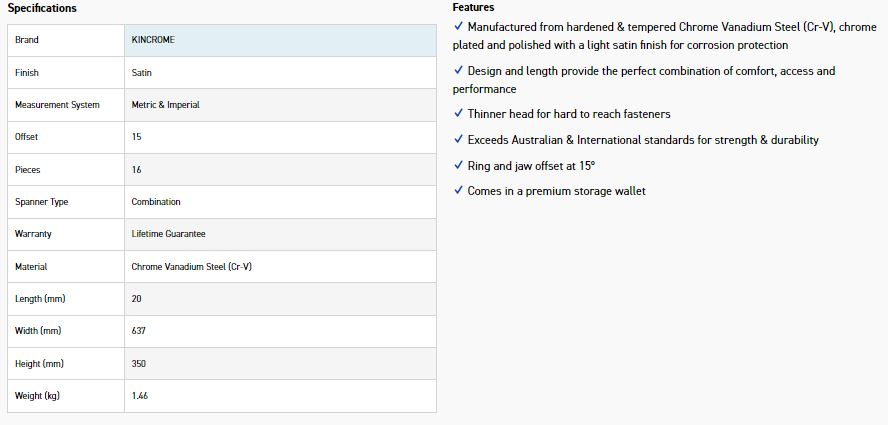Image resolution: width=888 pixels, height=425 pixels.
Task: Click the Pieces value 16
Action: click(x=137, y=170)
